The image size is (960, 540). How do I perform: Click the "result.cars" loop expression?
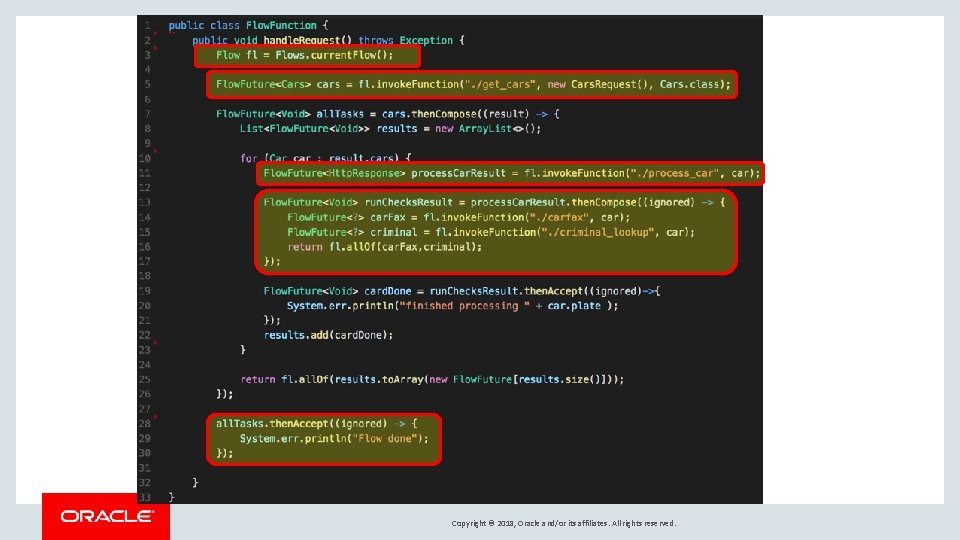coord(363,158)
